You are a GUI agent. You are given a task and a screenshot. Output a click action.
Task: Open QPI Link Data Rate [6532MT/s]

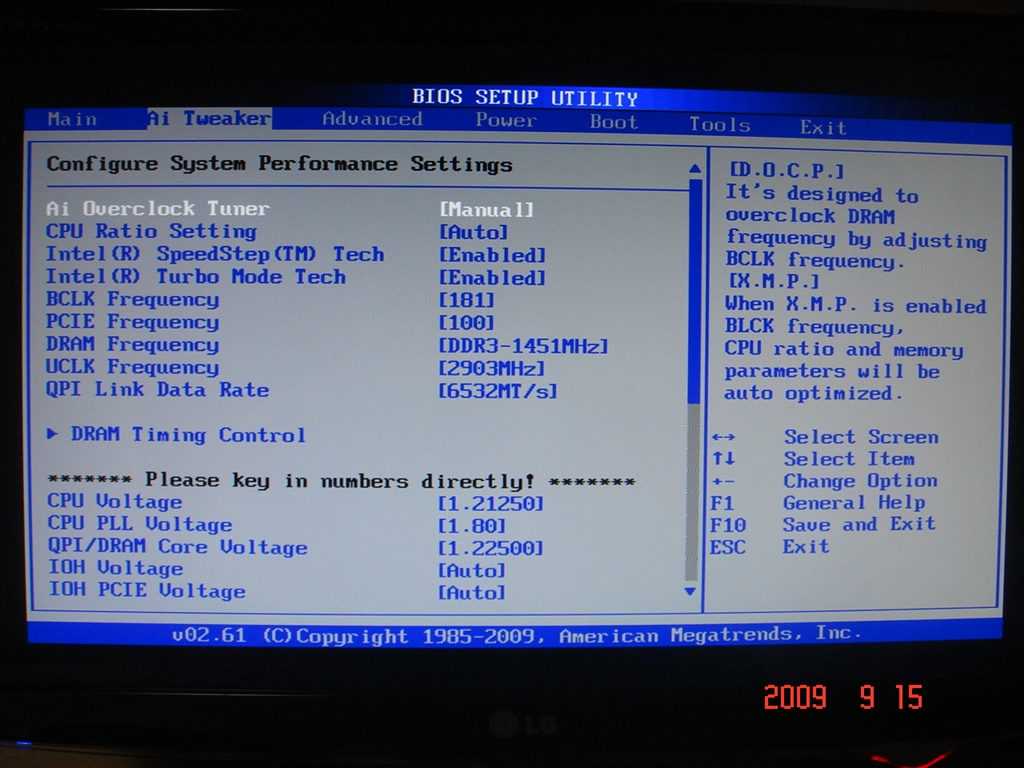[x=498, y=391]
